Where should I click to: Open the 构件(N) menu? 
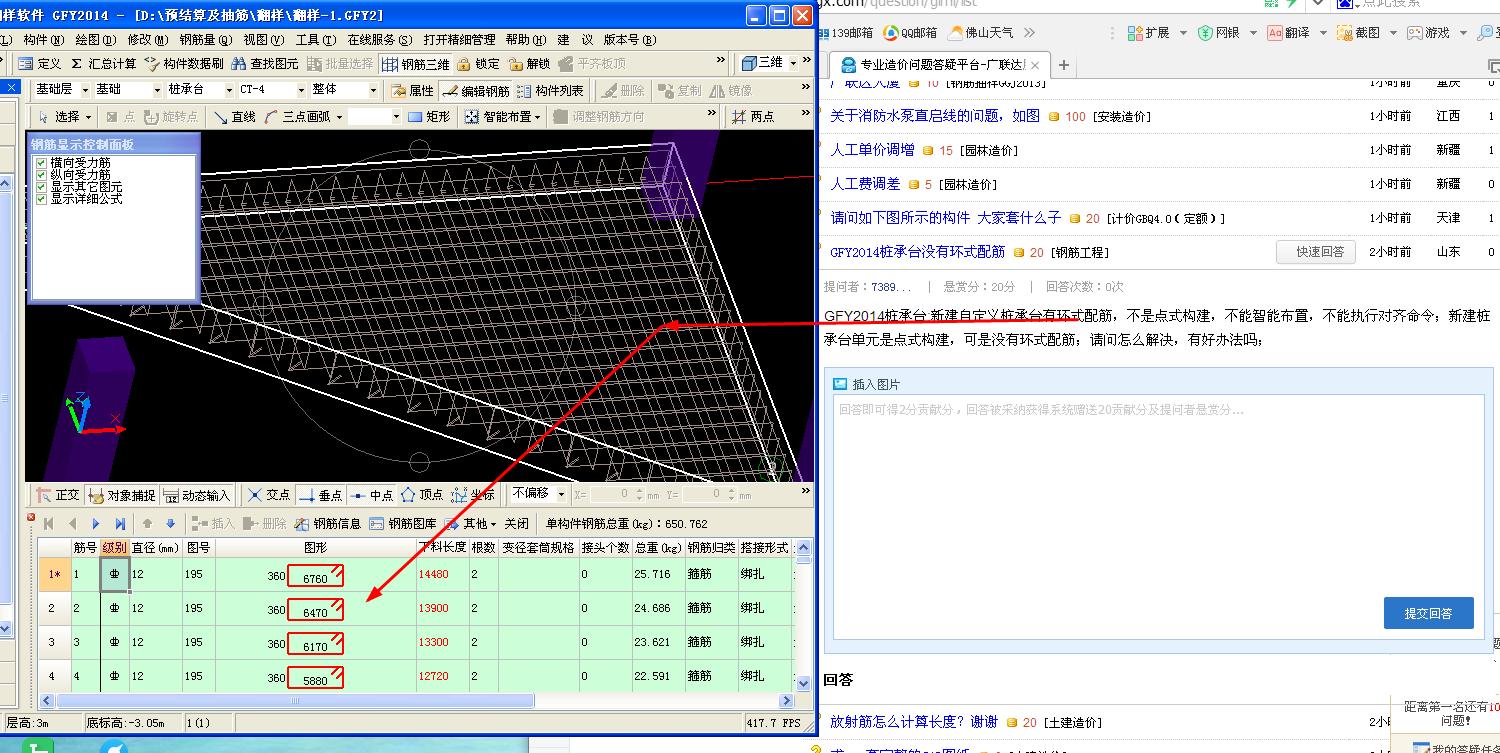tap(44, 40)
